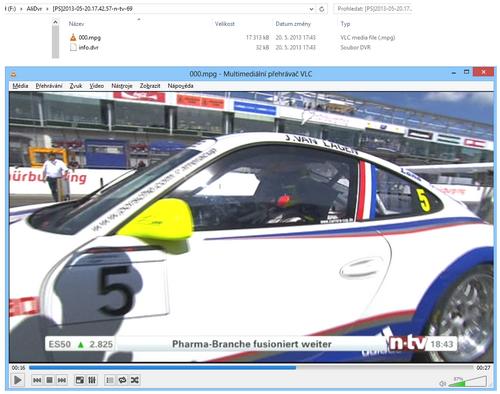Open the Zvuk menu

click(76, 86)
